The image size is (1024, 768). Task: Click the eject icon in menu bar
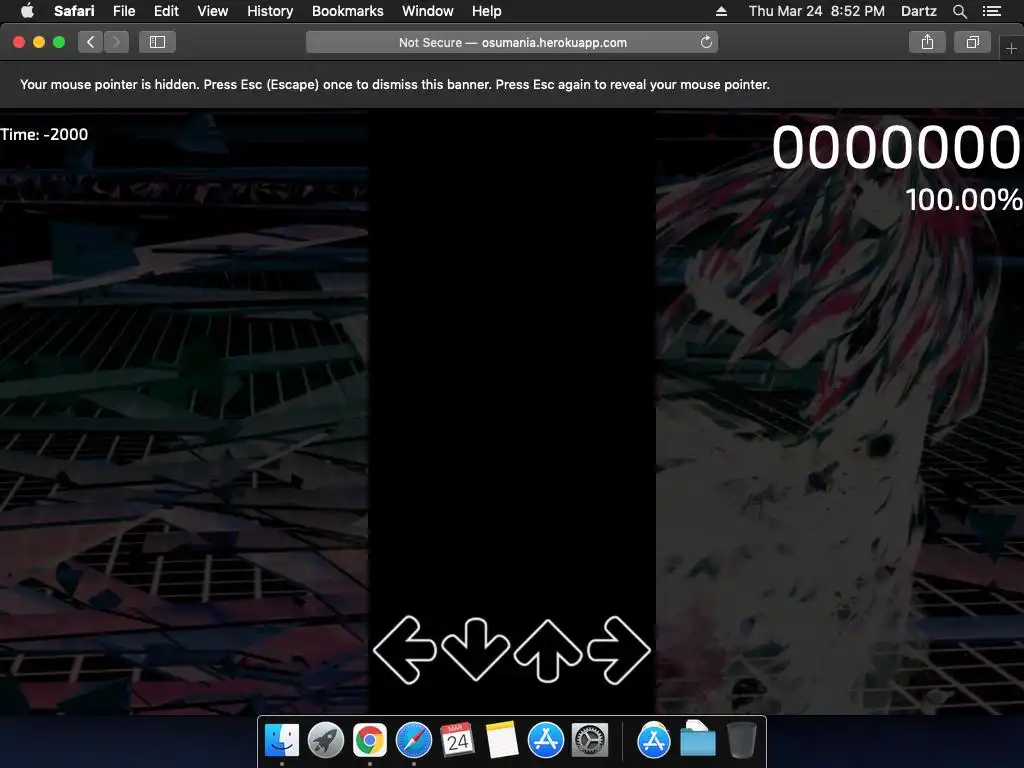pyautogui.click(x=722, y=11)
